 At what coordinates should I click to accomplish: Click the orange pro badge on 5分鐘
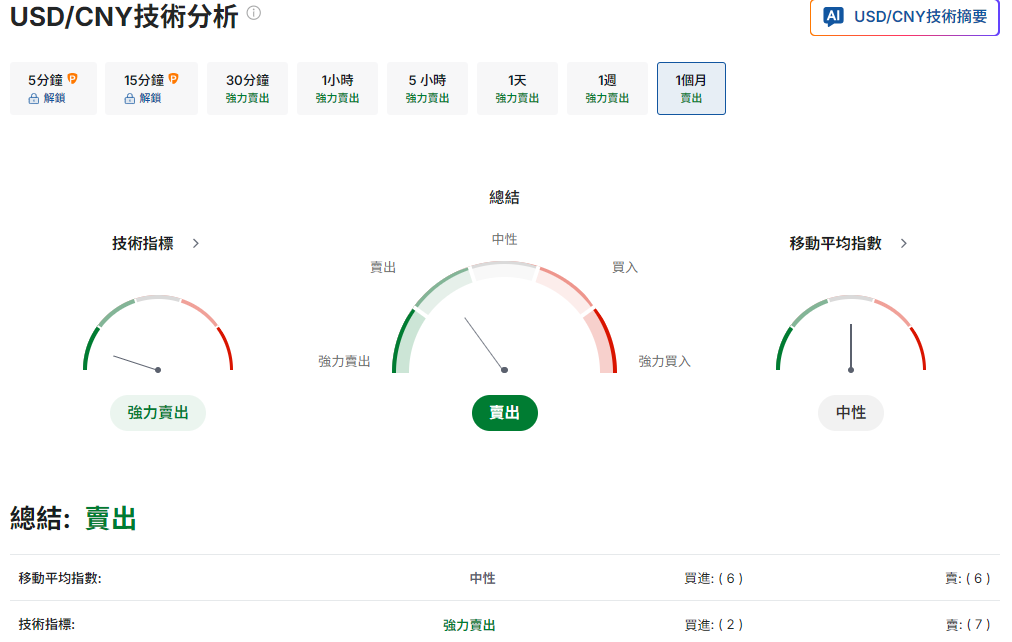click(x=73, y=79)
